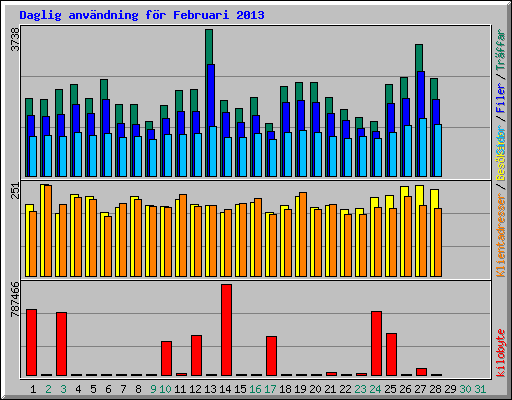Click the red kilobyte bar for day 10
The image size is (512, 400).
(x=166, y=358)
